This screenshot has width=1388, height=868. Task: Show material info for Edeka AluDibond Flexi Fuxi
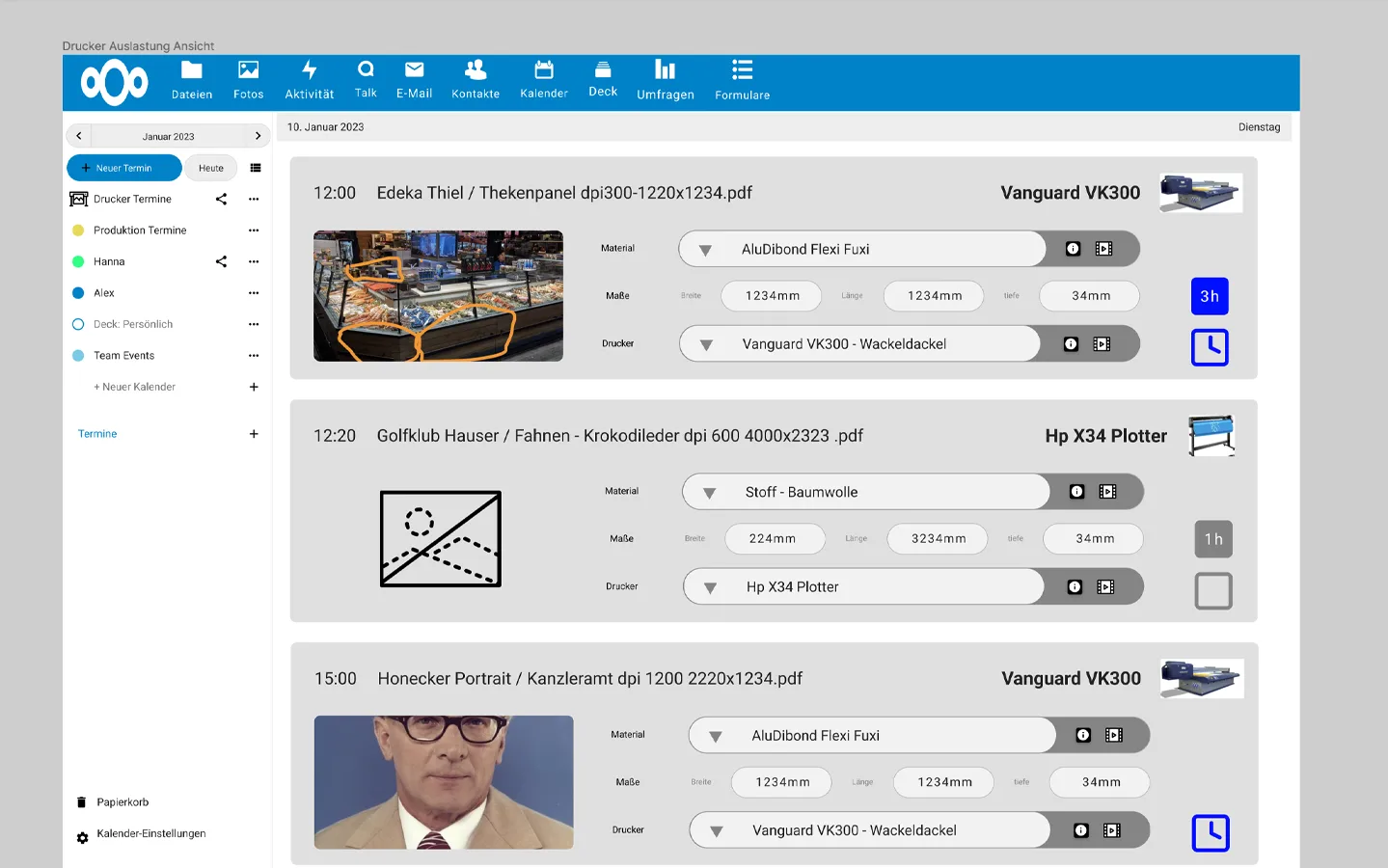(1073, 249)
